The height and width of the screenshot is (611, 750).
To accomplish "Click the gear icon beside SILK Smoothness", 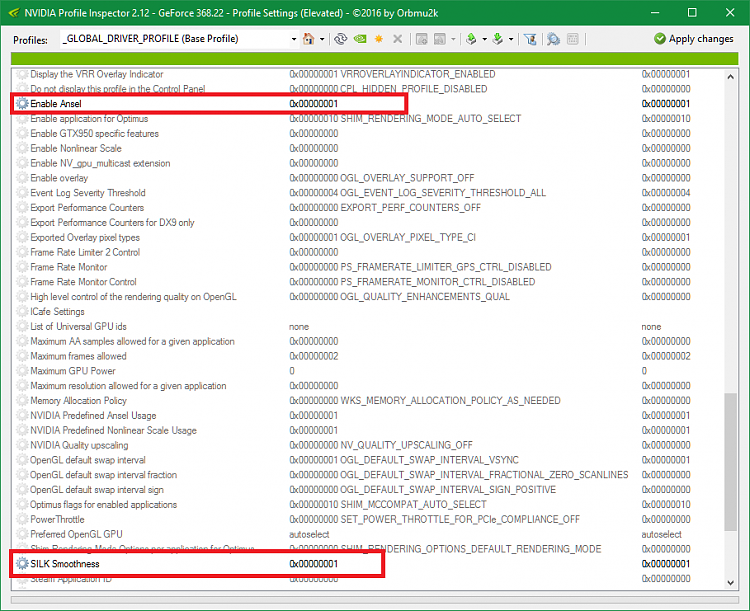I will [x=22, y=564].
